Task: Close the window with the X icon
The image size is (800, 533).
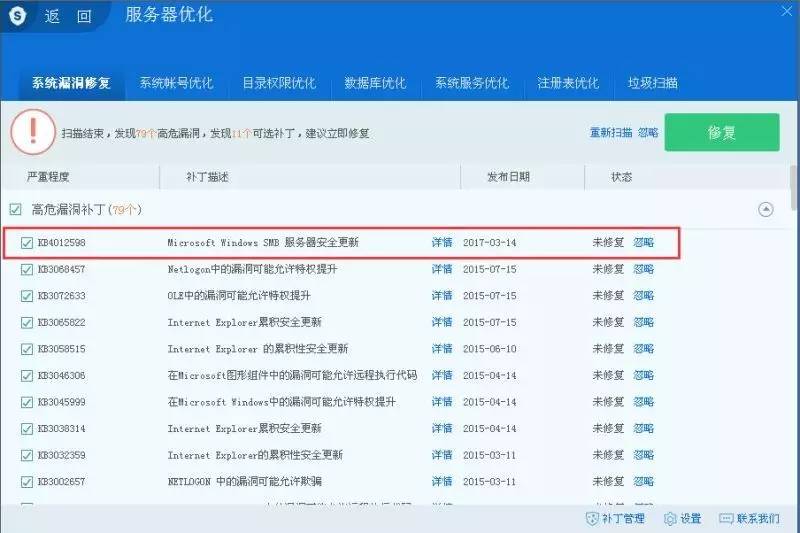Action: [787, 11]
